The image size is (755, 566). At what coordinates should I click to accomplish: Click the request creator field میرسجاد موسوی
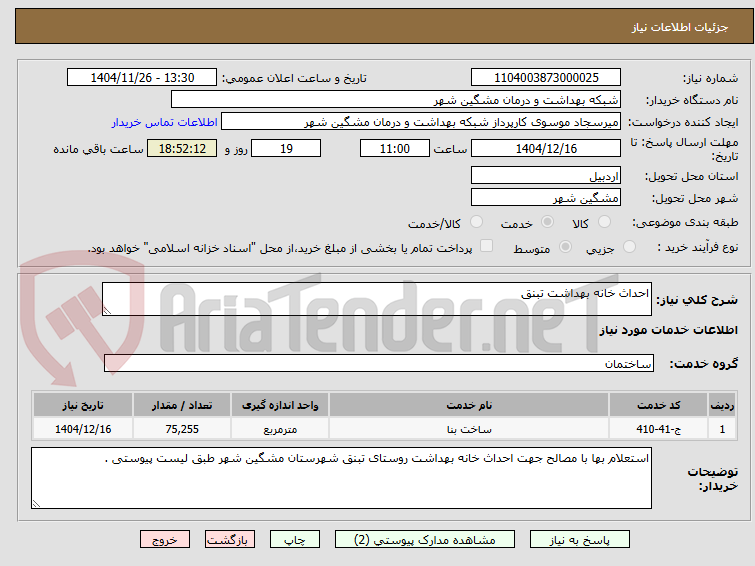421,122
